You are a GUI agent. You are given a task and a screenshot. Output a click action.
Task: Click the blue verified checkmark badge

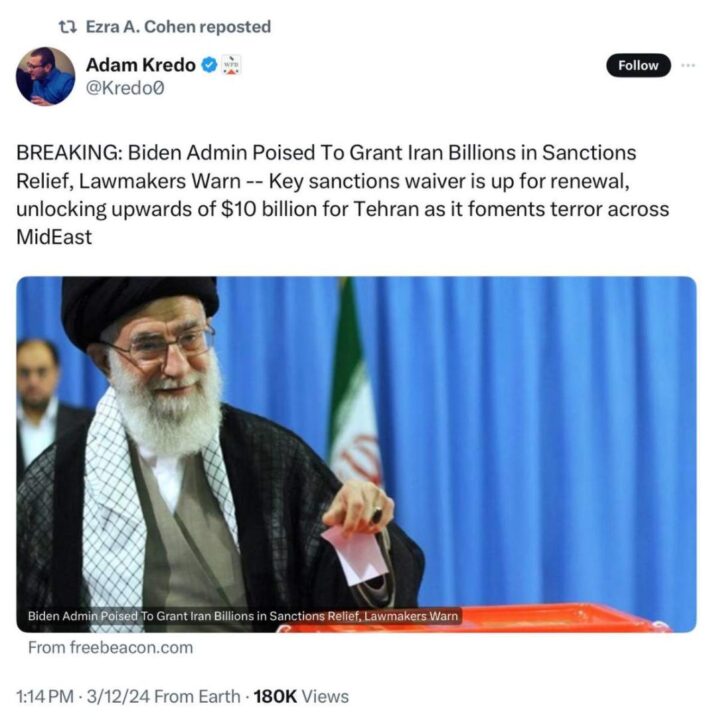click(209, 65)
